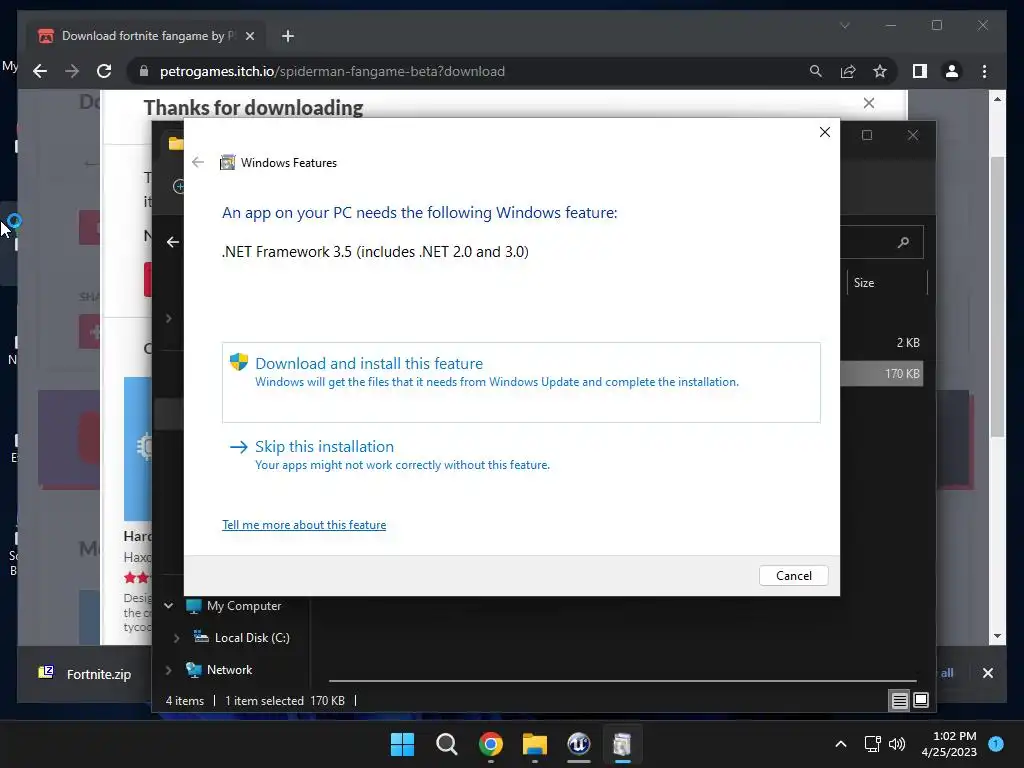This screenshot has height=768, width=1024.
Task: Open Chrome tab search dropdown arrow
Action: coord(844,25)
